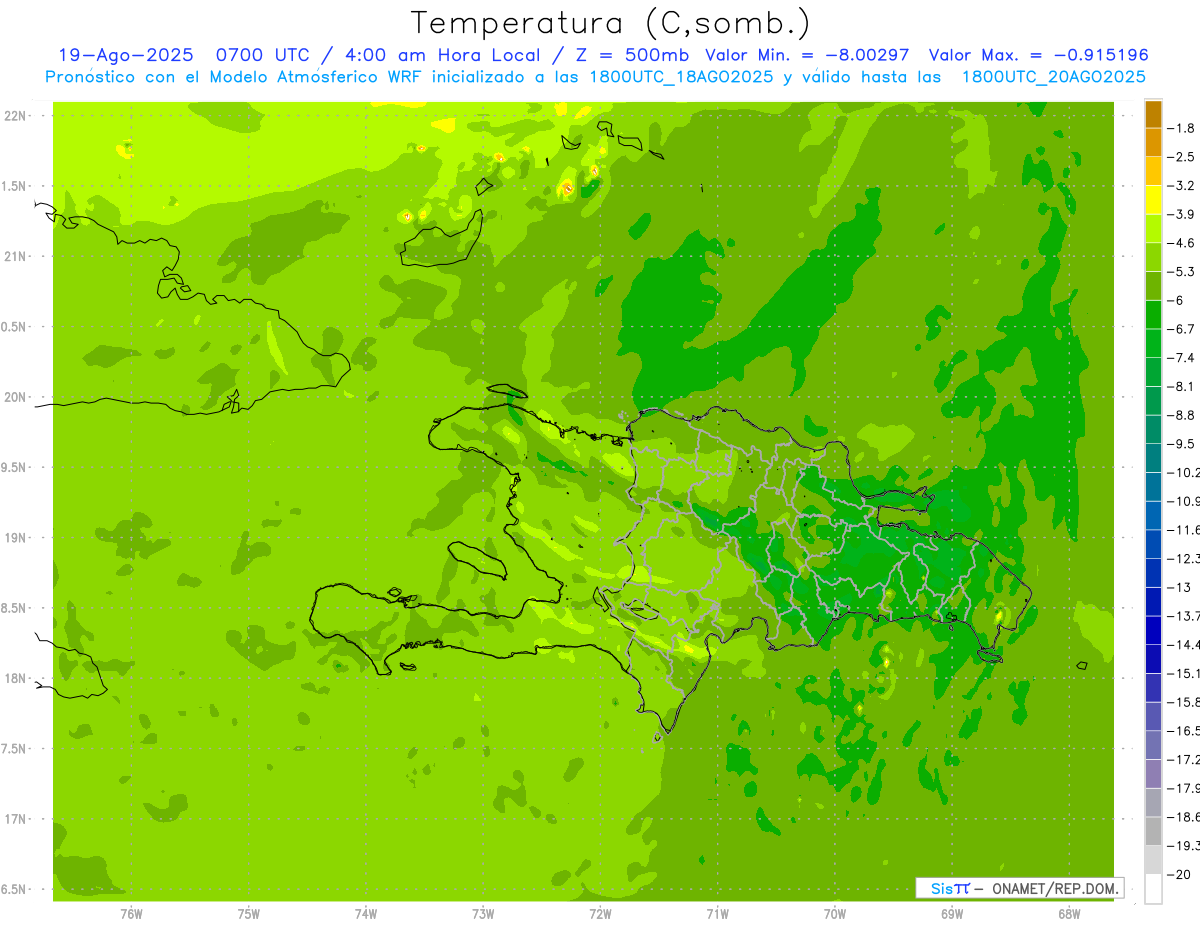The width and height of the screenshot is (1200, 927).
Task: Click the 'Valor Max. = -0.915196' value
Action: pyautogui.click(x=1039, y=55)
